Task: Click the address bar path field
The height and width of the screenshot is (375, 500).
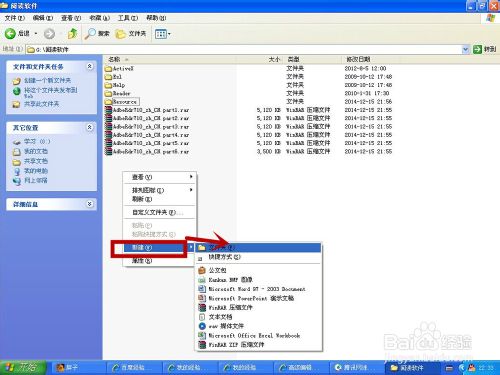Action: [x=244, y=49]
